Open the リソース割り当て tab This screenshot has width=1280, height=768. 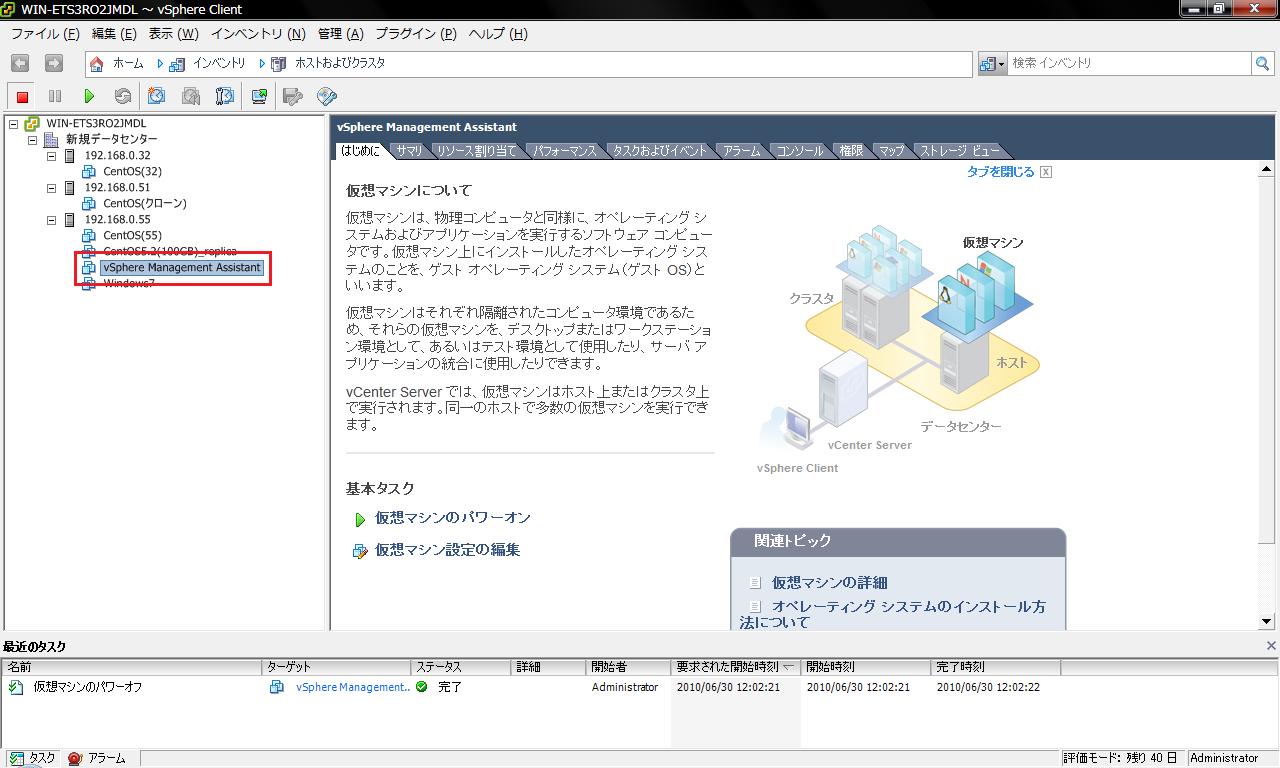click(477, 150)
